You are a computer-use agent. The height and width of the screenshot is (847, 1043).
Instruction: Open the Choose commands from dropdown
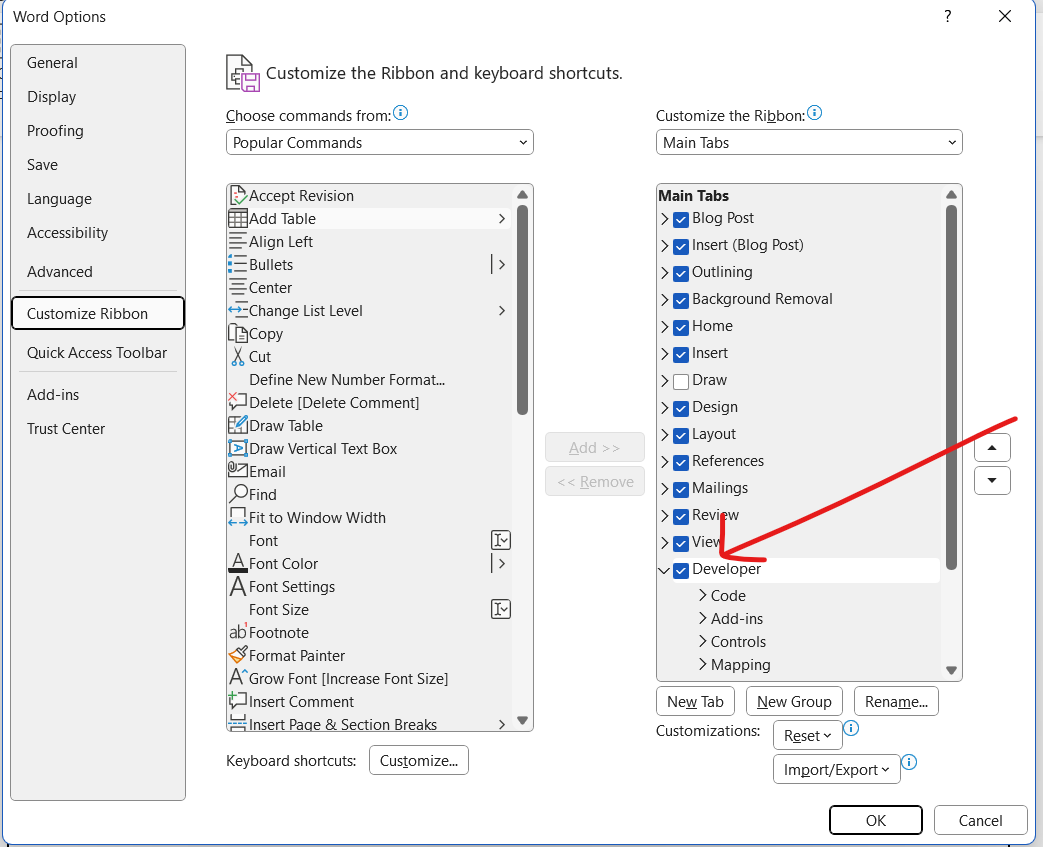[380, 143]
